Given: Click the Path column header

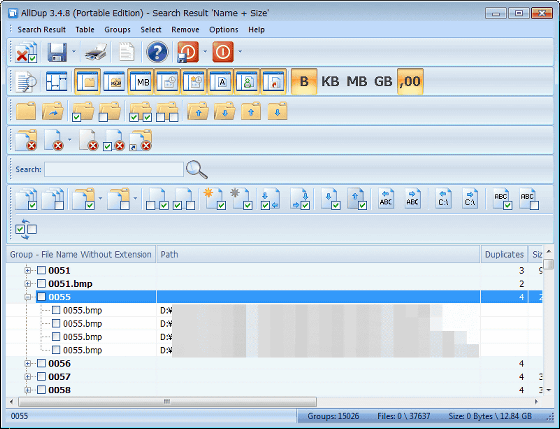Looking at the screenshot, I should pyautogui.click(x=318, y=254).
